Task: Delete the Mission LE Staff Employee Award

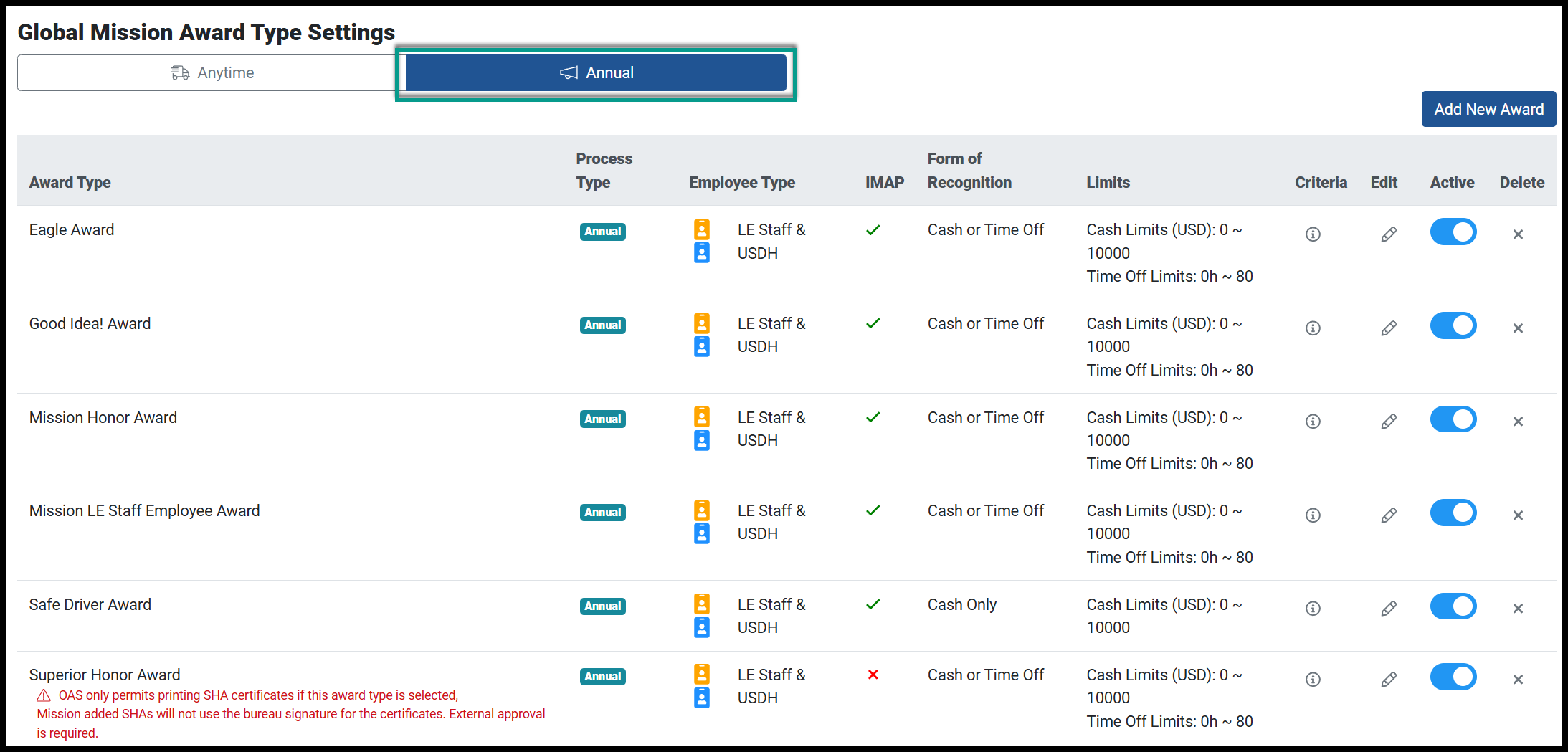Action: tap(1518, 515)
